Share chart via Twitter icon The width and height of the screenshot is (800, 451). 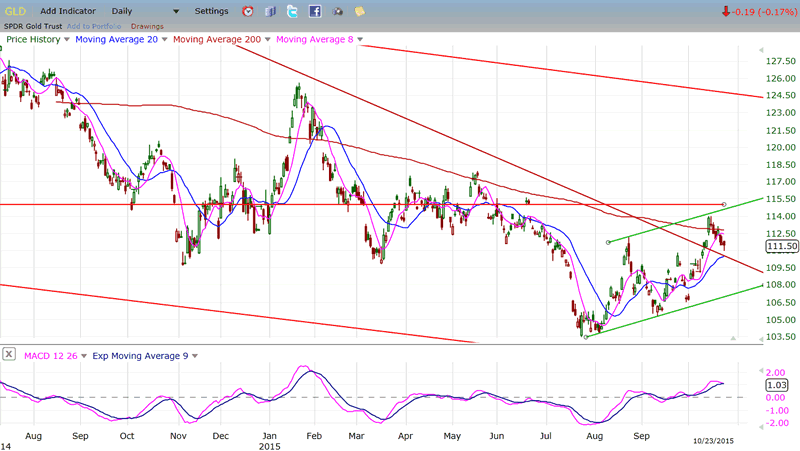(x=292, y=11)
